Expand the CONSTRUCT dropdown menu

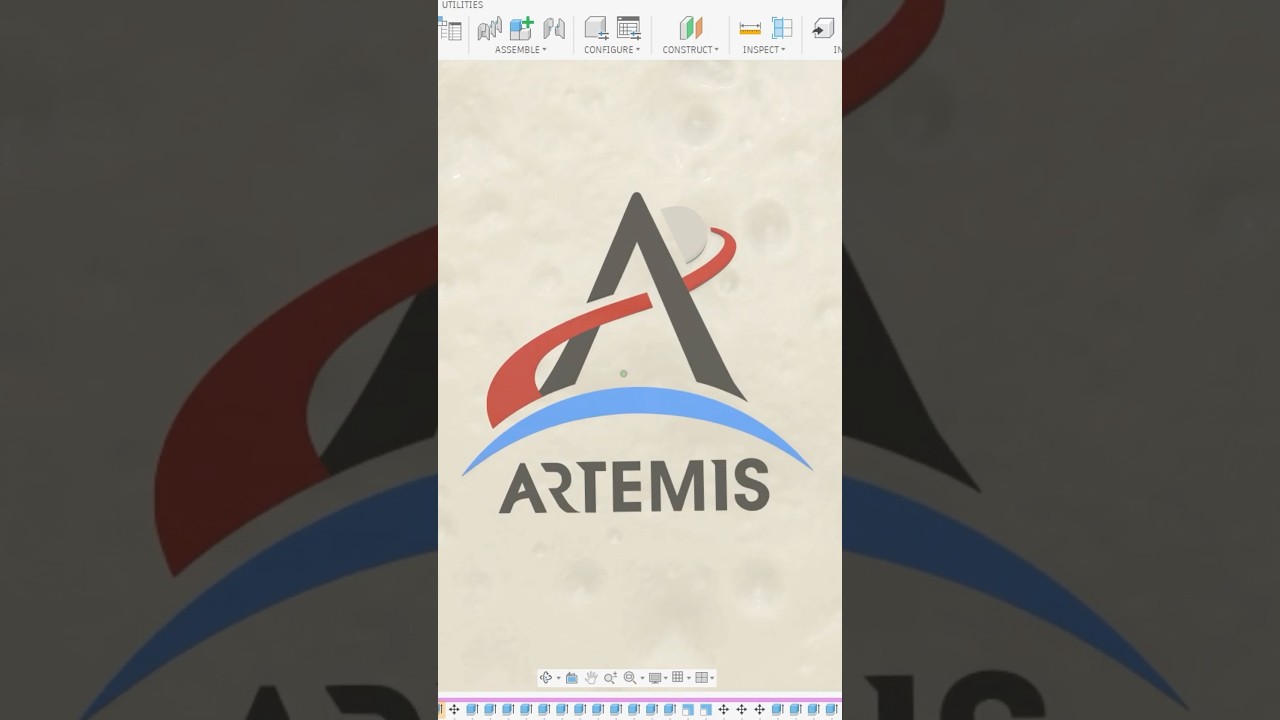coord(691,50)
